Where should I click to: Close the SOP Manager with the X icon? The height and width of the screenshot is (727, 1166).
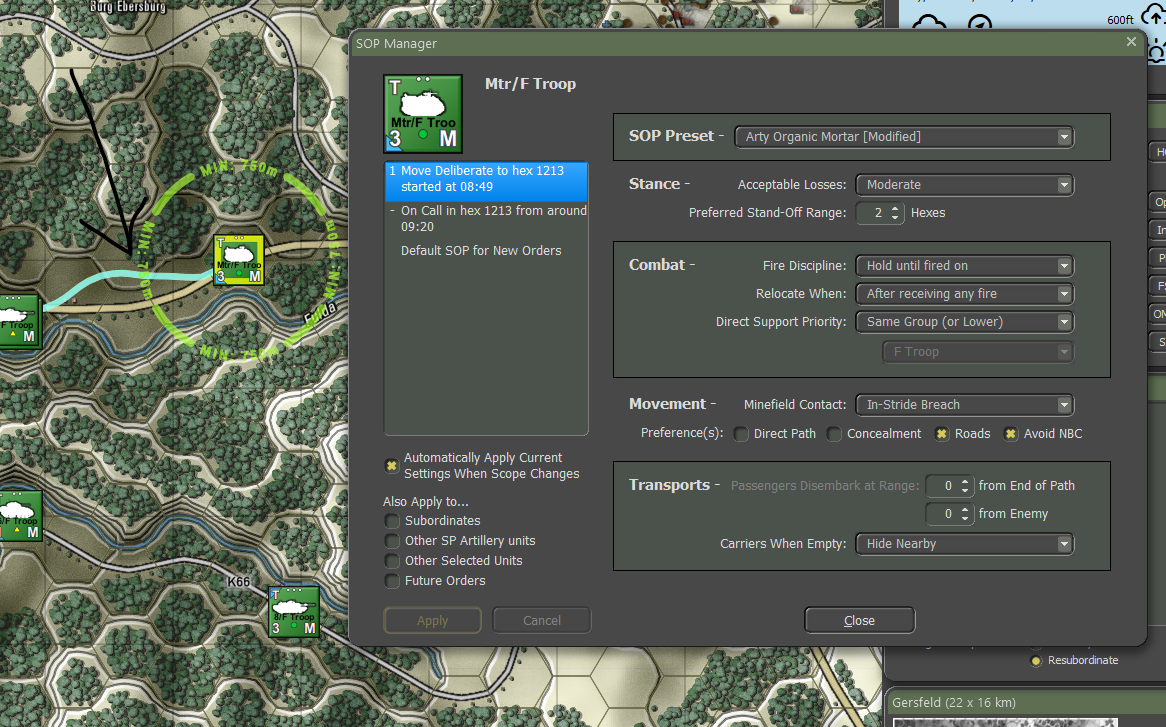pos(1131,42)
